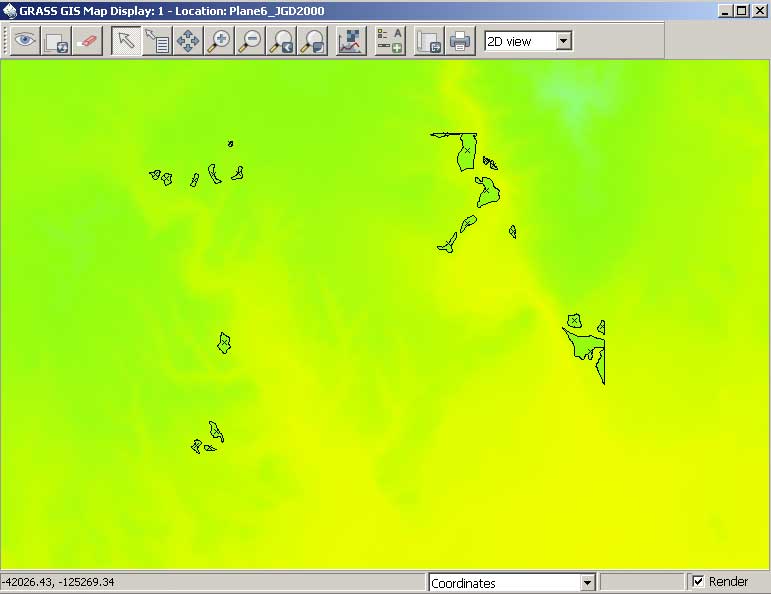This screenshot has width=771, height=594.
Task: Erase display with eraser icon
Action: click(87, 41)
